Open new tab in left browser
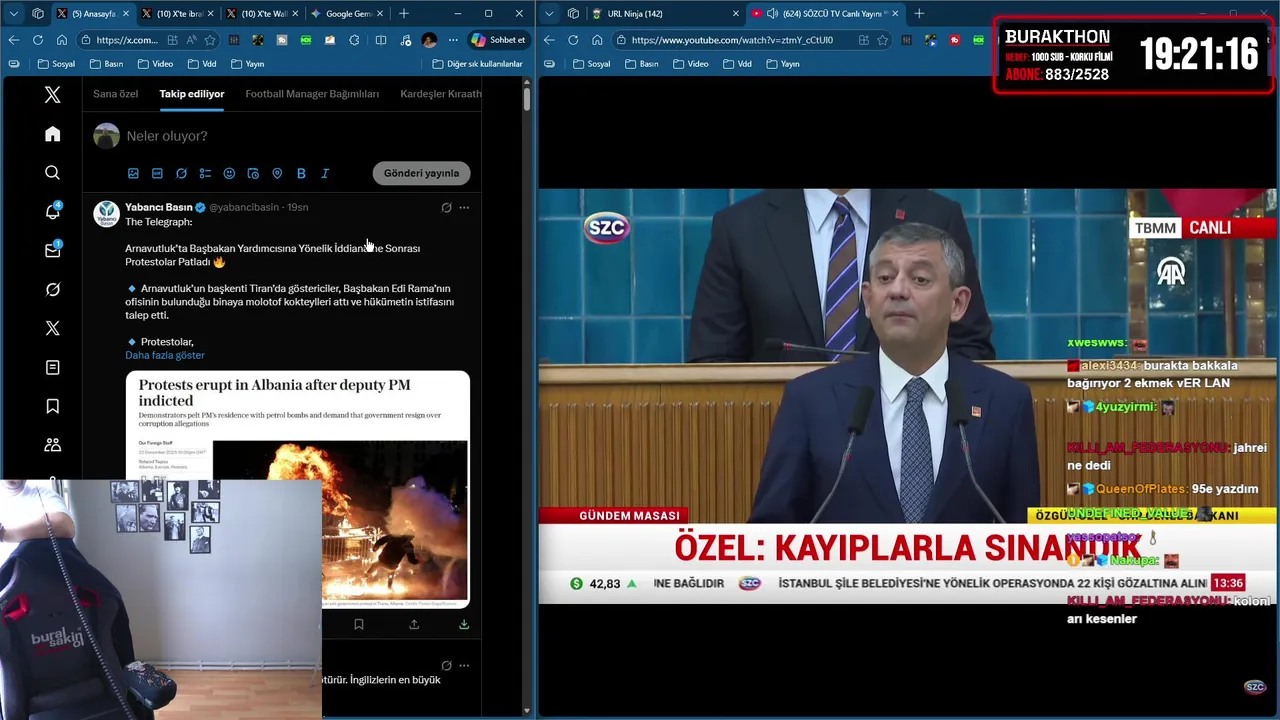The width and height of the screenshot is (1280, 720). [x=404, y=14]
